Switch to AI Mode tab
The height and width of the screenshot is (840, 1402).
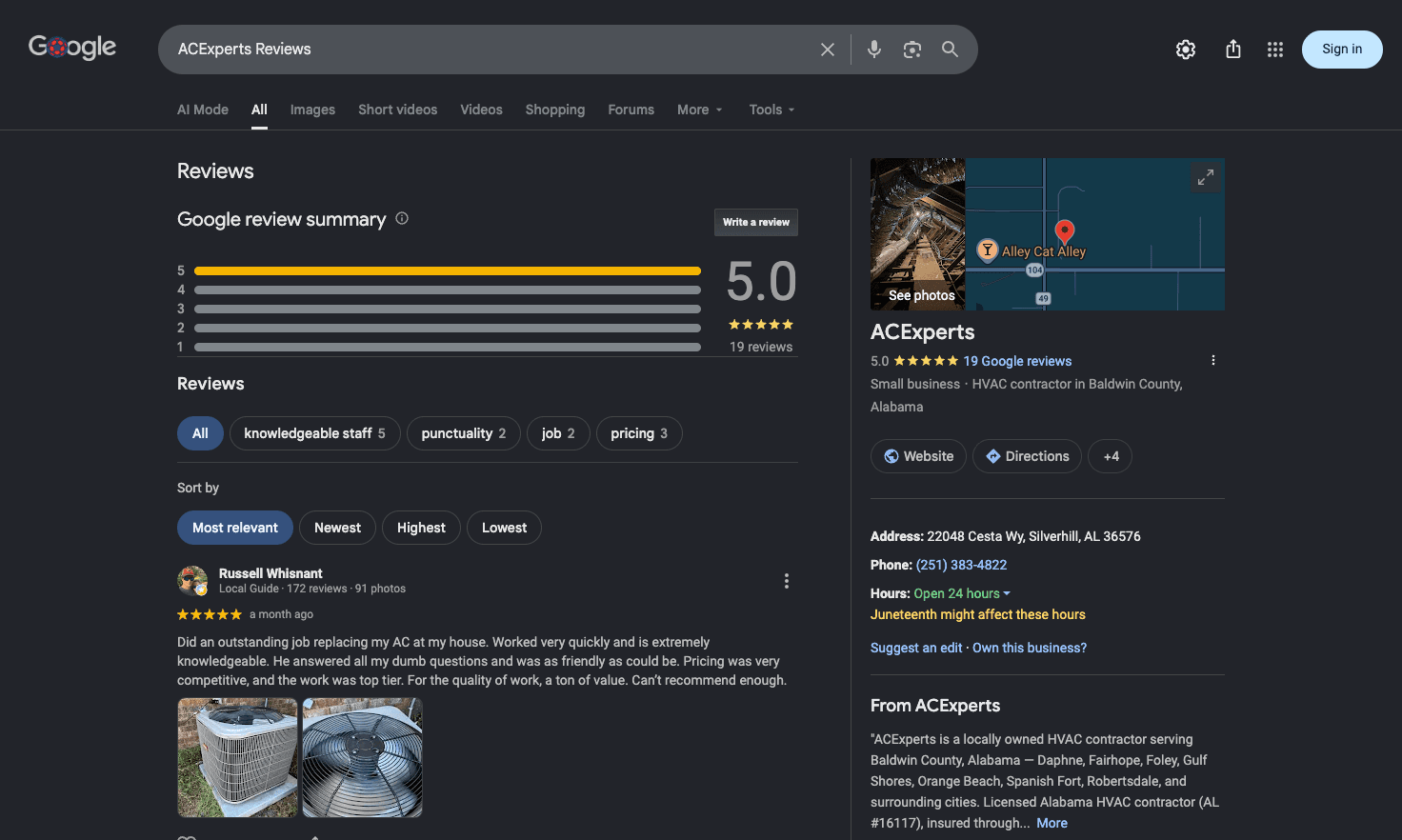pyautogui.click(x=203, y=110)
